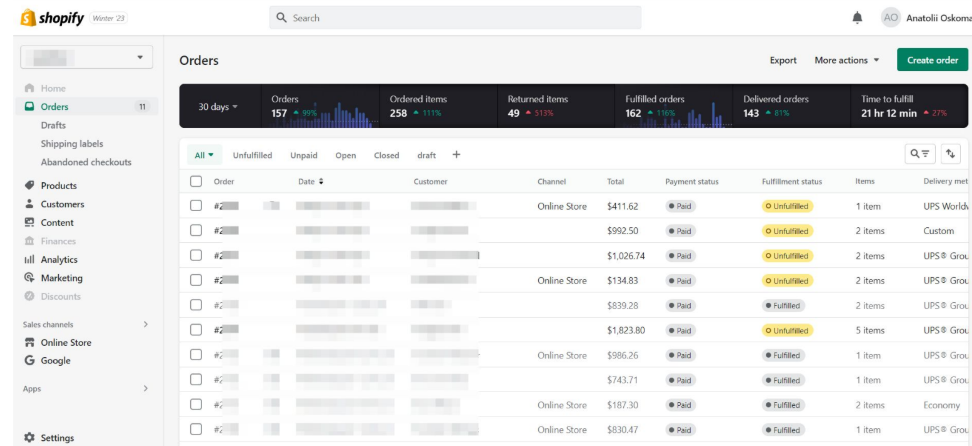Click the Settings gear icon
972x446 pixels.
click(x=29, y=438)
